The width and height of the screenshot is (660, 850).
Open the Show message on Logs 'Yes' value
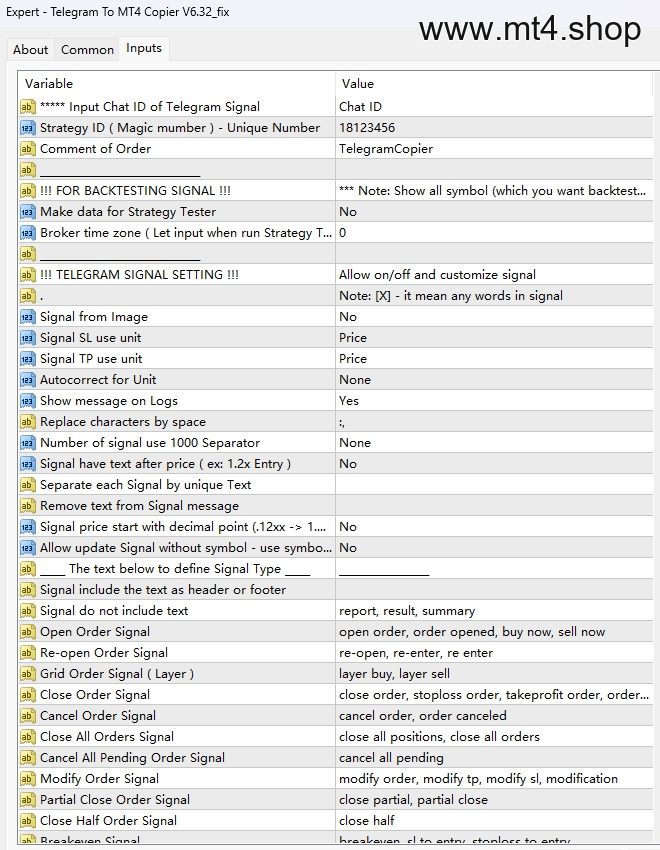point(494,401)
